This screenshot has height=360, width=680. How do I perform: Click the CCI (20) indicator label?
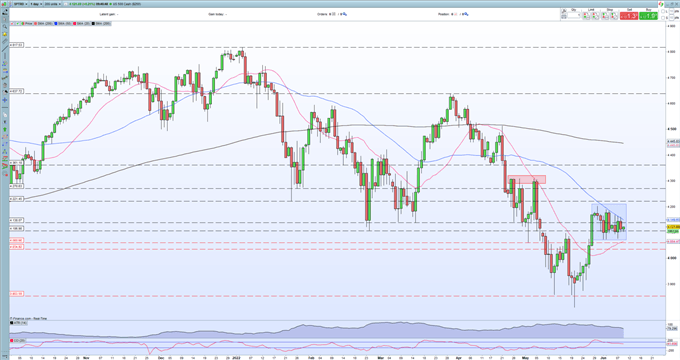18,341
